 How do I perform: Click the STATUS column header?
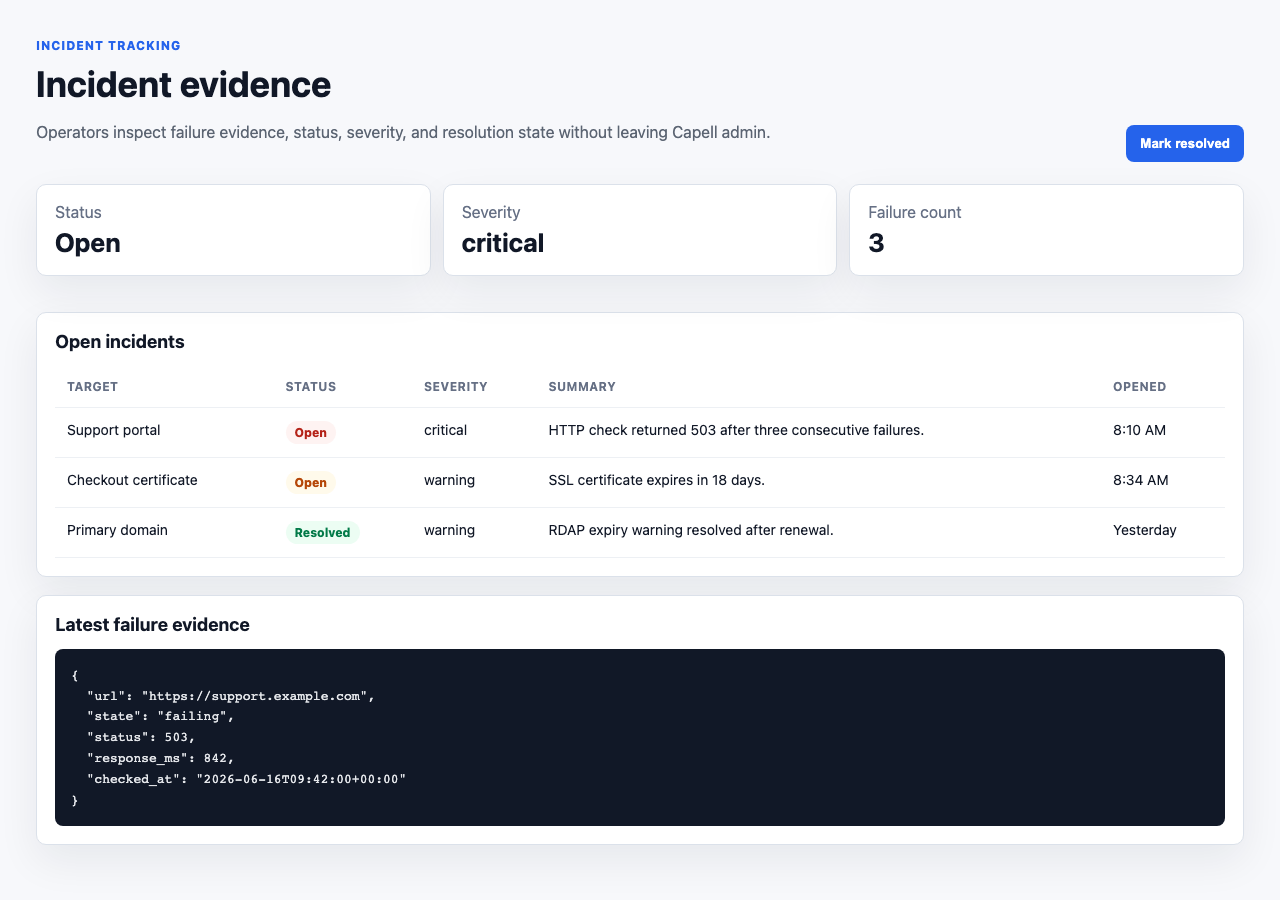point(311,387)
